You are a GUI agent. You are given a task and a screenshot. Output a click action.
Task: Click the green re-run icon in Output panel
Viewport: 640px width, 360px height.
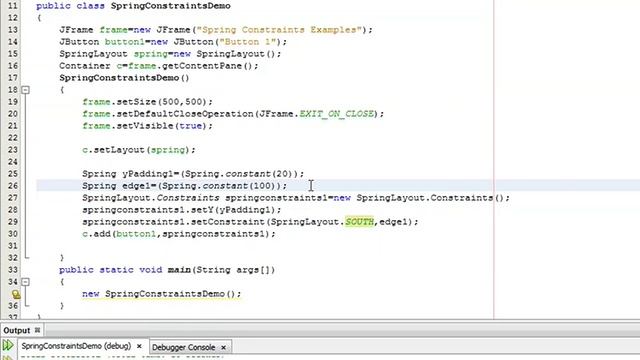8,345
